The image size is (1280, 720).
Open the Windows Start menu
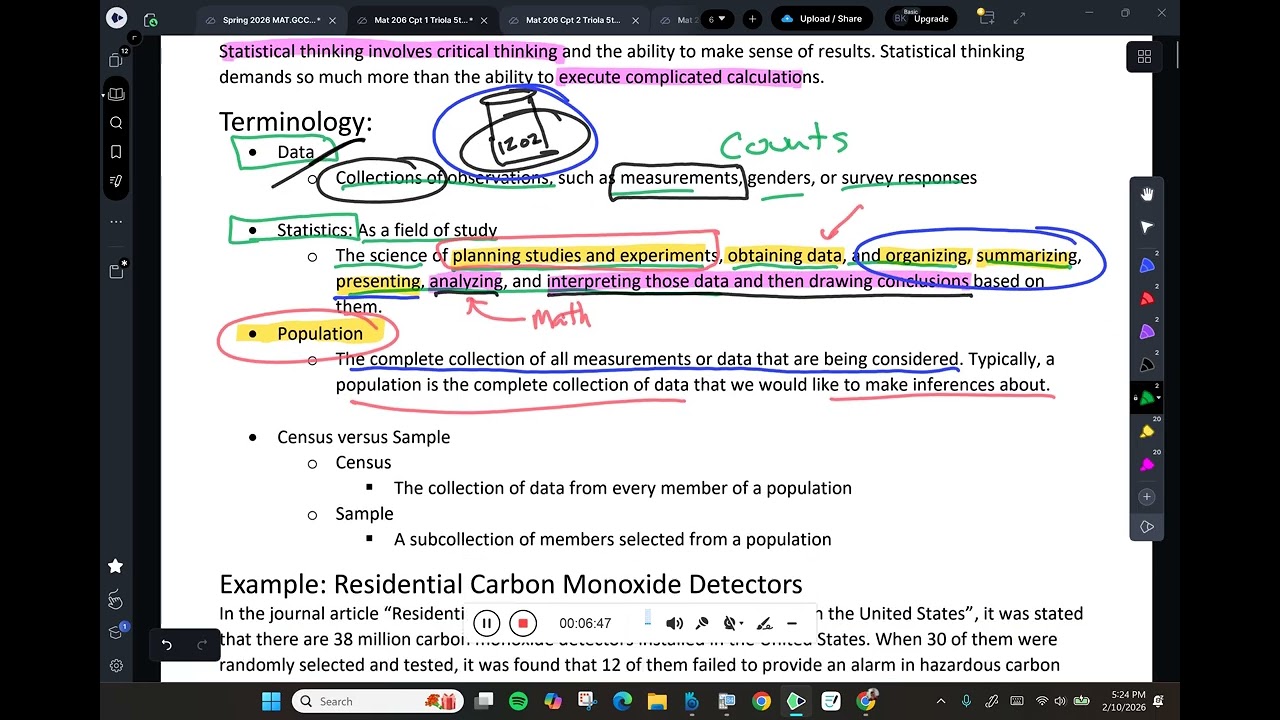click(271, 701)
